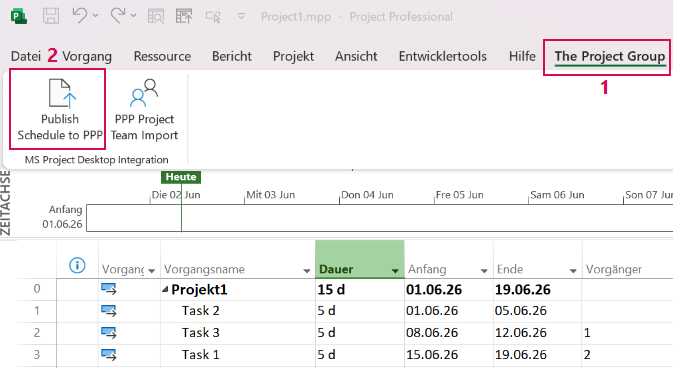Select the Projekt1 task name cell
This screenshot has width=673, height=368.
point(238,289)
